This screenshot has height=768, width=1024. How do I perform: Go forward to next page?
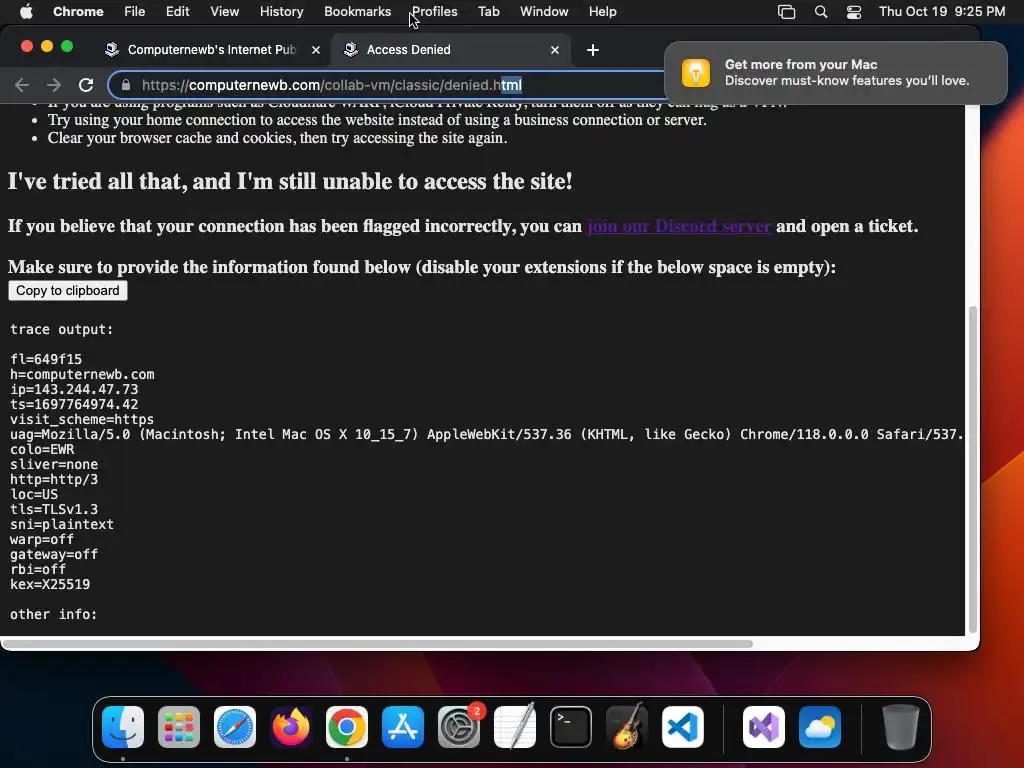coord(54,85)
